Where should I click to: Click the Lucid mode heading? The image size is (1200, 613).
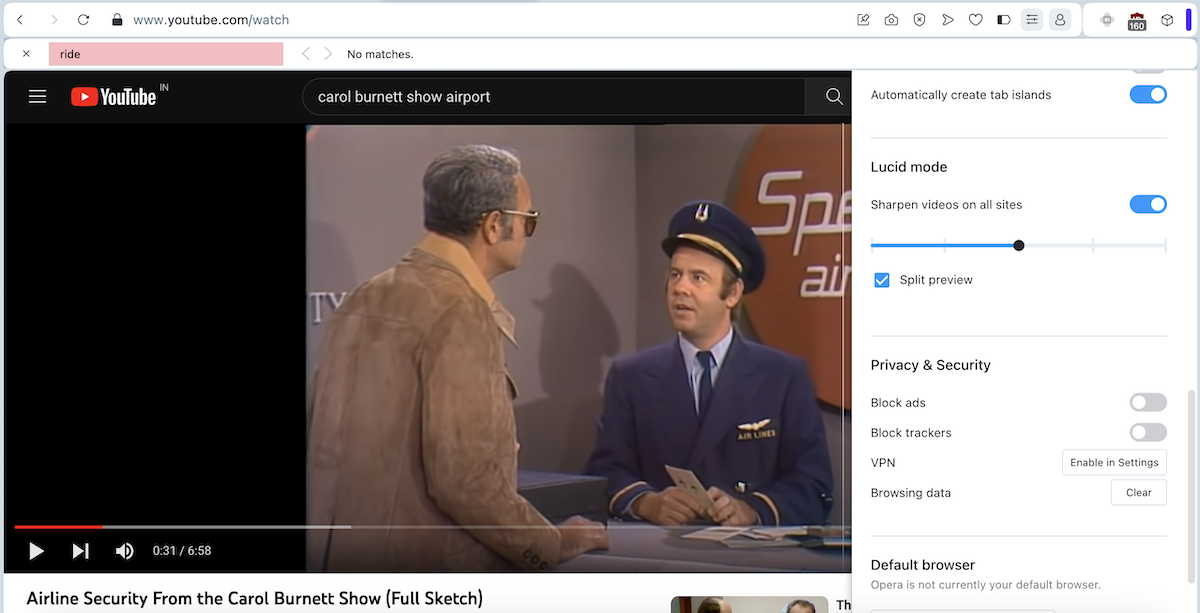909,167
